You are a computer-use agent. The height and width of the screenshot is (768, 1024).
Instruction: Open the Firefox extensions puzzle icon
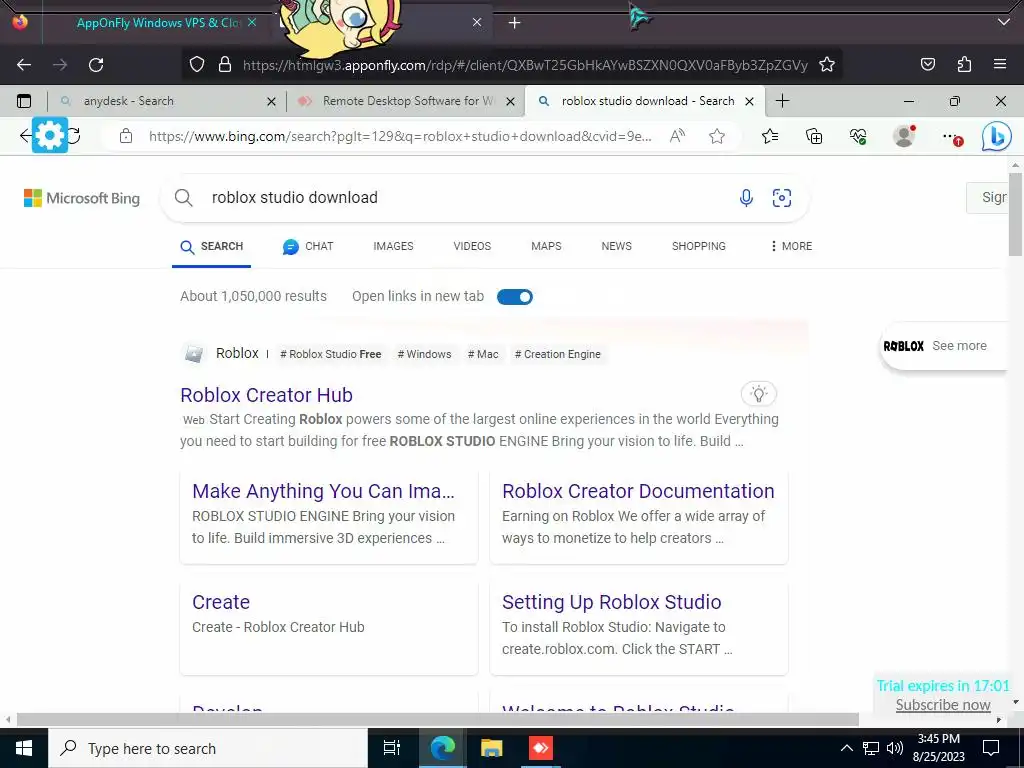[x=964, y=65]
